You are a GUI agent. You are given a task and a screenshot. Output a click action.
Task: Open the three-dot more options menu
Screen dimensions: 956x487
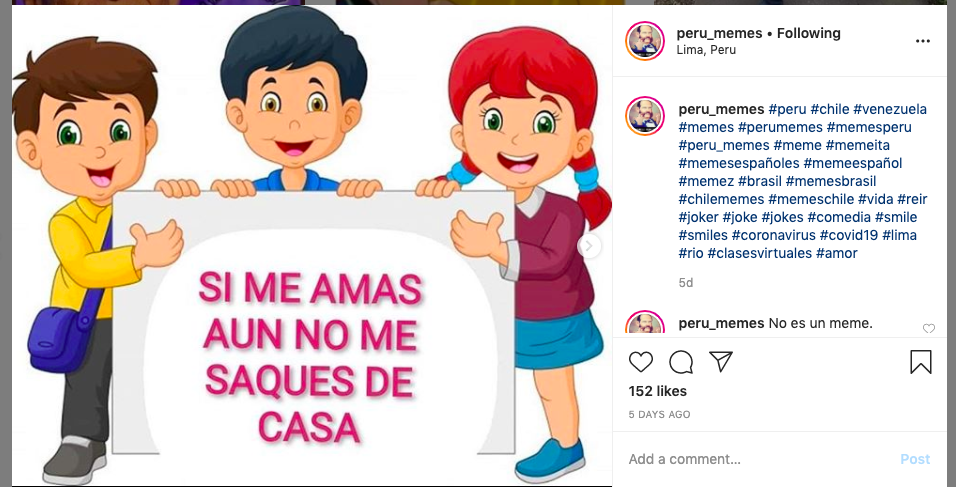(922, 41)
